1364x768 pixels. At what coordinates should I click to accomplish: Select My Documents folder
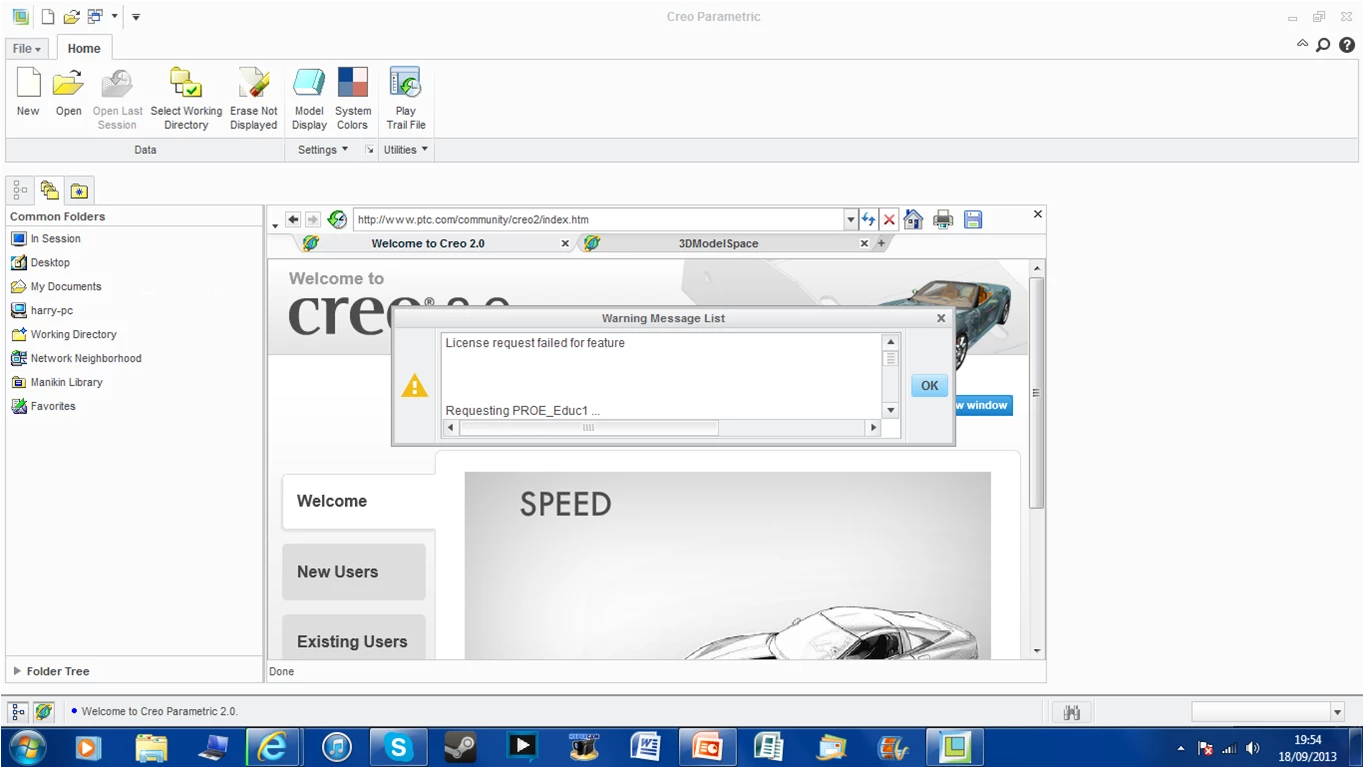click(66, 287)
